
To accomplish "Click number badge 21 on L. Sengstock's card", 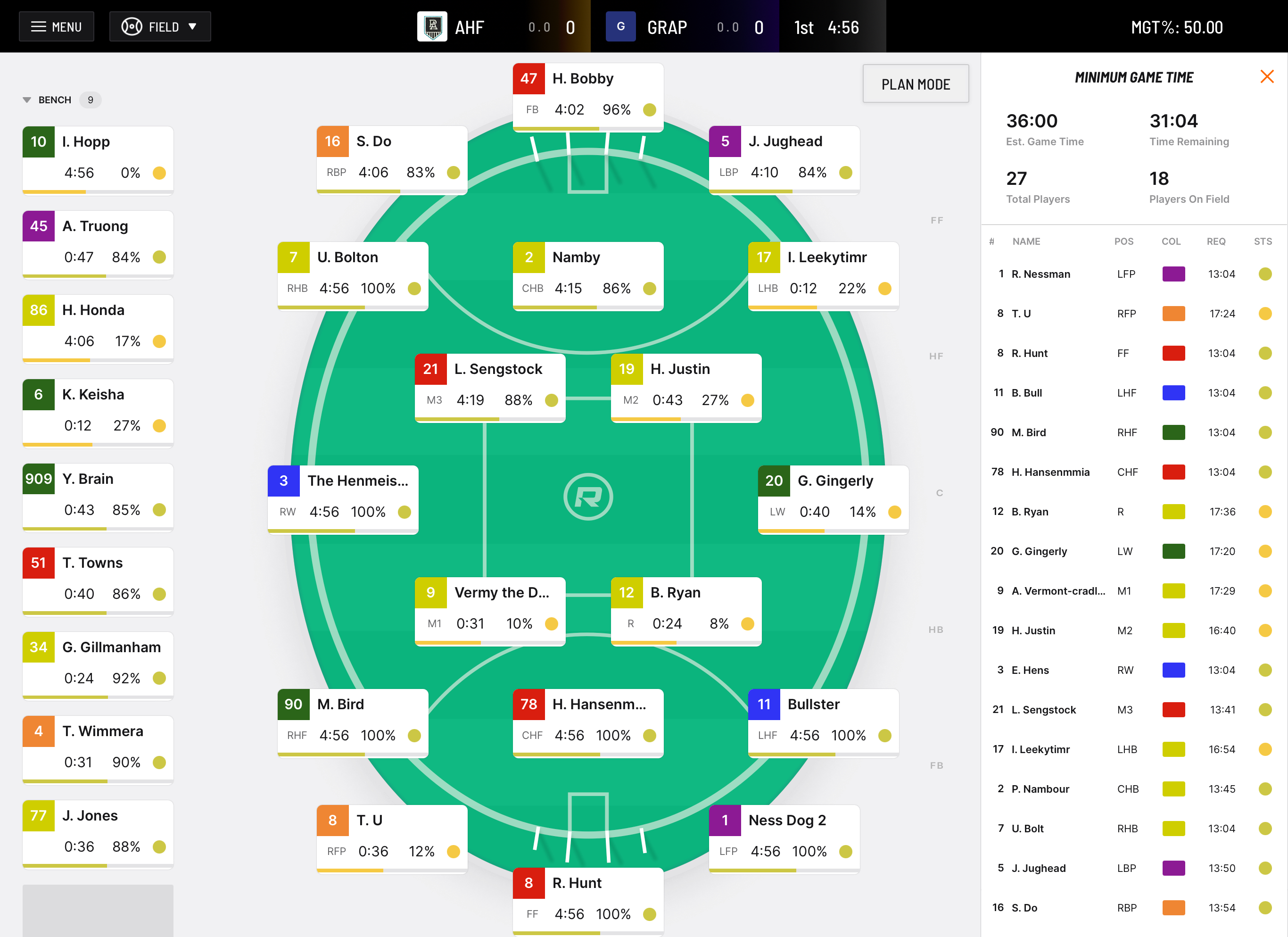I will pos(430,369).
